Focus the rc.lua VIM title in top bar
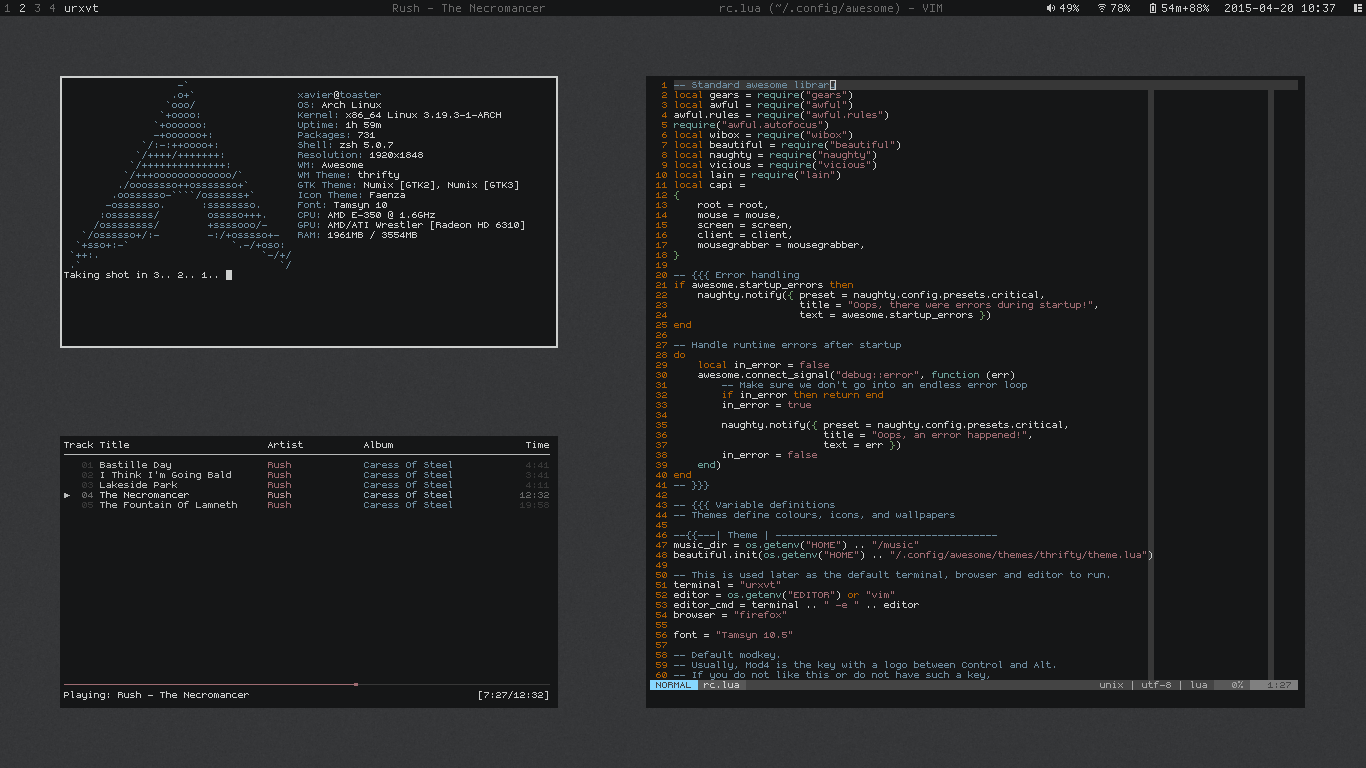 tap(831, 8)
